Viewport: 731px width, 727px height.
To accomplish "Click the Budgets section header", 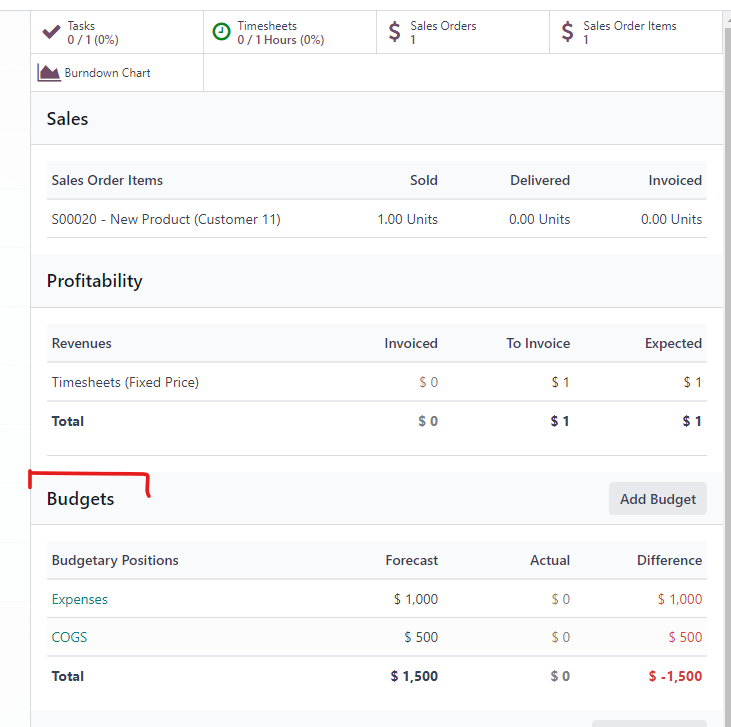I will click(81, 499).
